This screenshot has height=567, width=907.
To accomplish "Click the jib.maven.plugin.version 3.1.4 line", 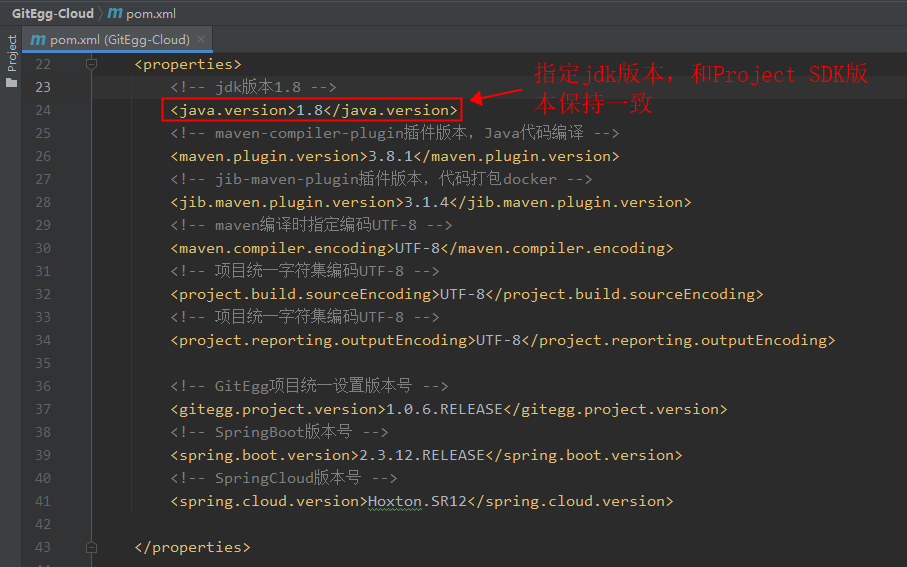I will click(431, 202).
